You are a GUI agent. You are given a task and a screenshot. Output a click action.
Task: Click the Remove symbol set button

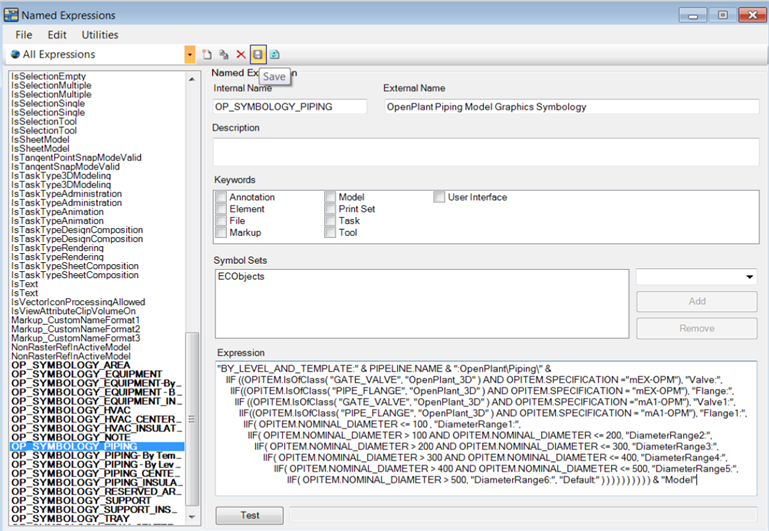tap(696, 329)
